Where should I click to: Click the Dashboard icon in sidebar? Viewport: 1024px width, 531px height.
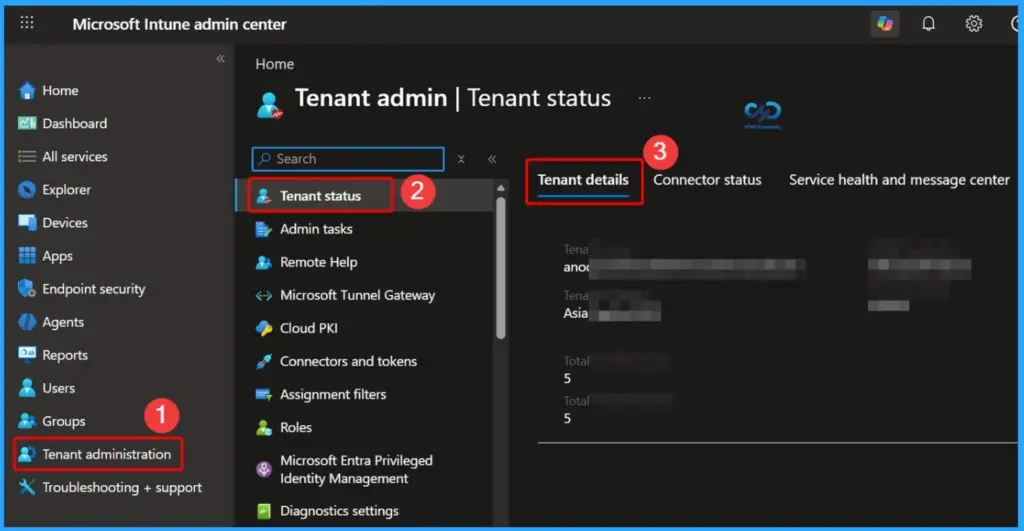click(27, 123)
